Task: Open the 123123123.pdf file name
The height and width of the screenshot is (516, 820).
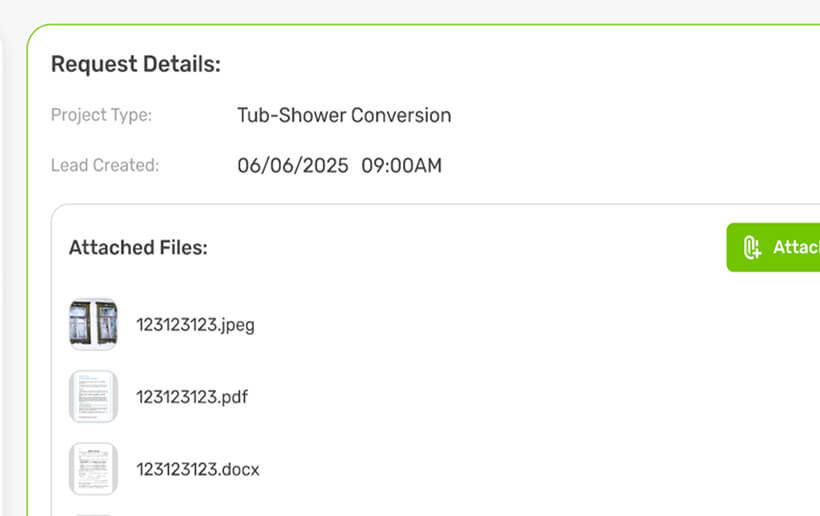Action: pyautogui.click(x=192, y=397)
